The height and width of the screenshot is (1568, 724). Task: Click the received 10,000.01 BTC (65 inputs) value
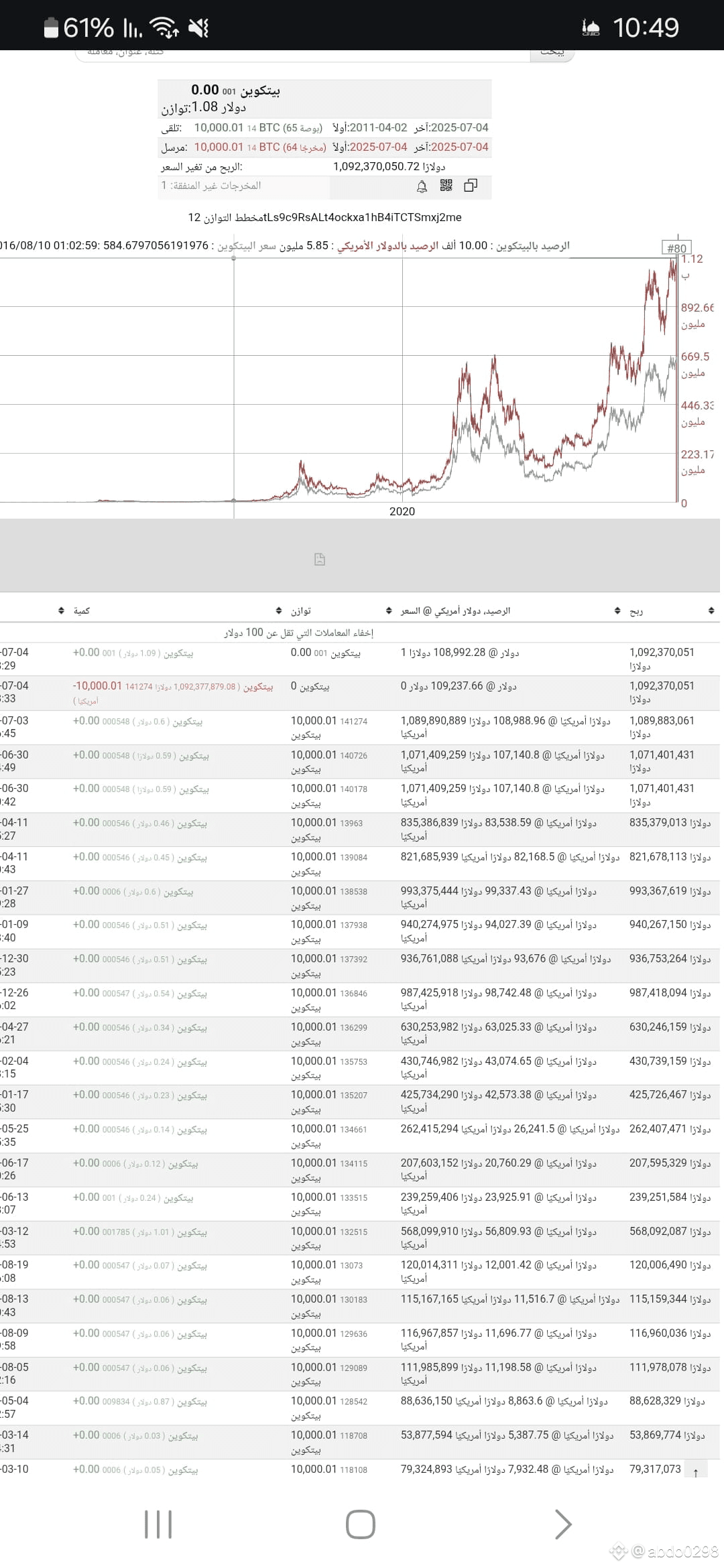[x=258, y=127]
